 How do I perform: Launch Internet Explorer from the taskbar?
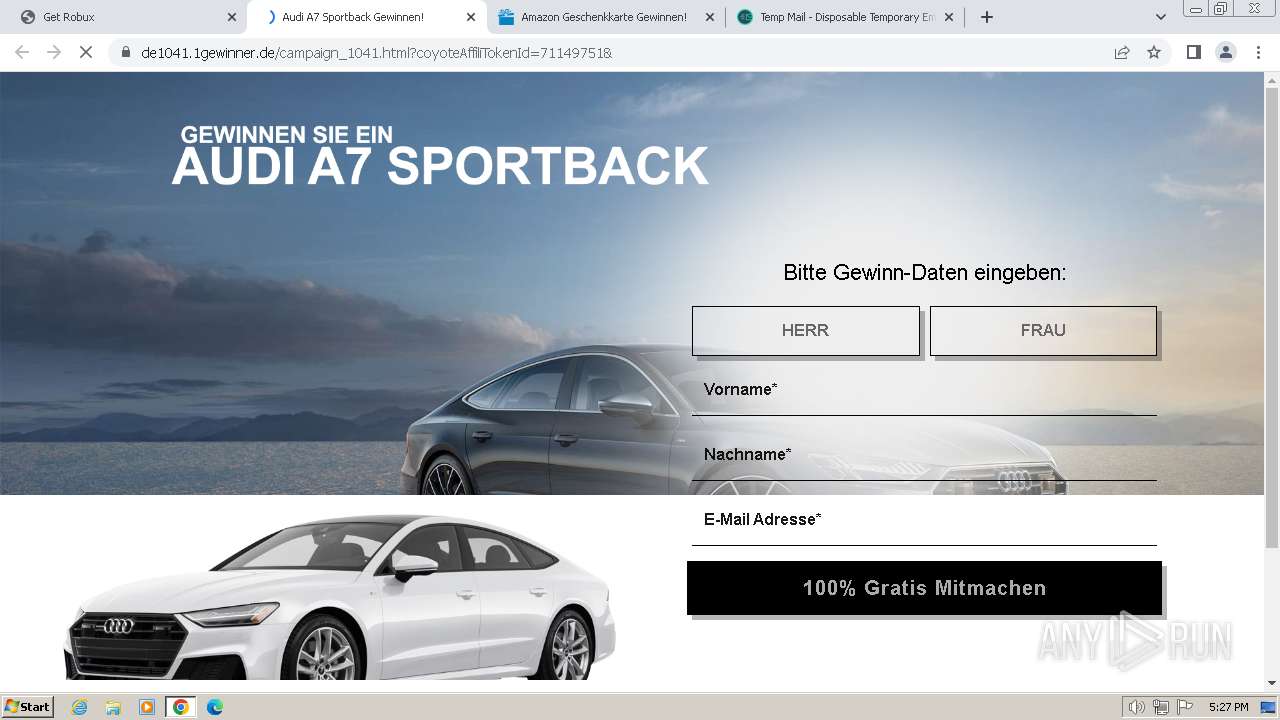click(x=79, y=707)
